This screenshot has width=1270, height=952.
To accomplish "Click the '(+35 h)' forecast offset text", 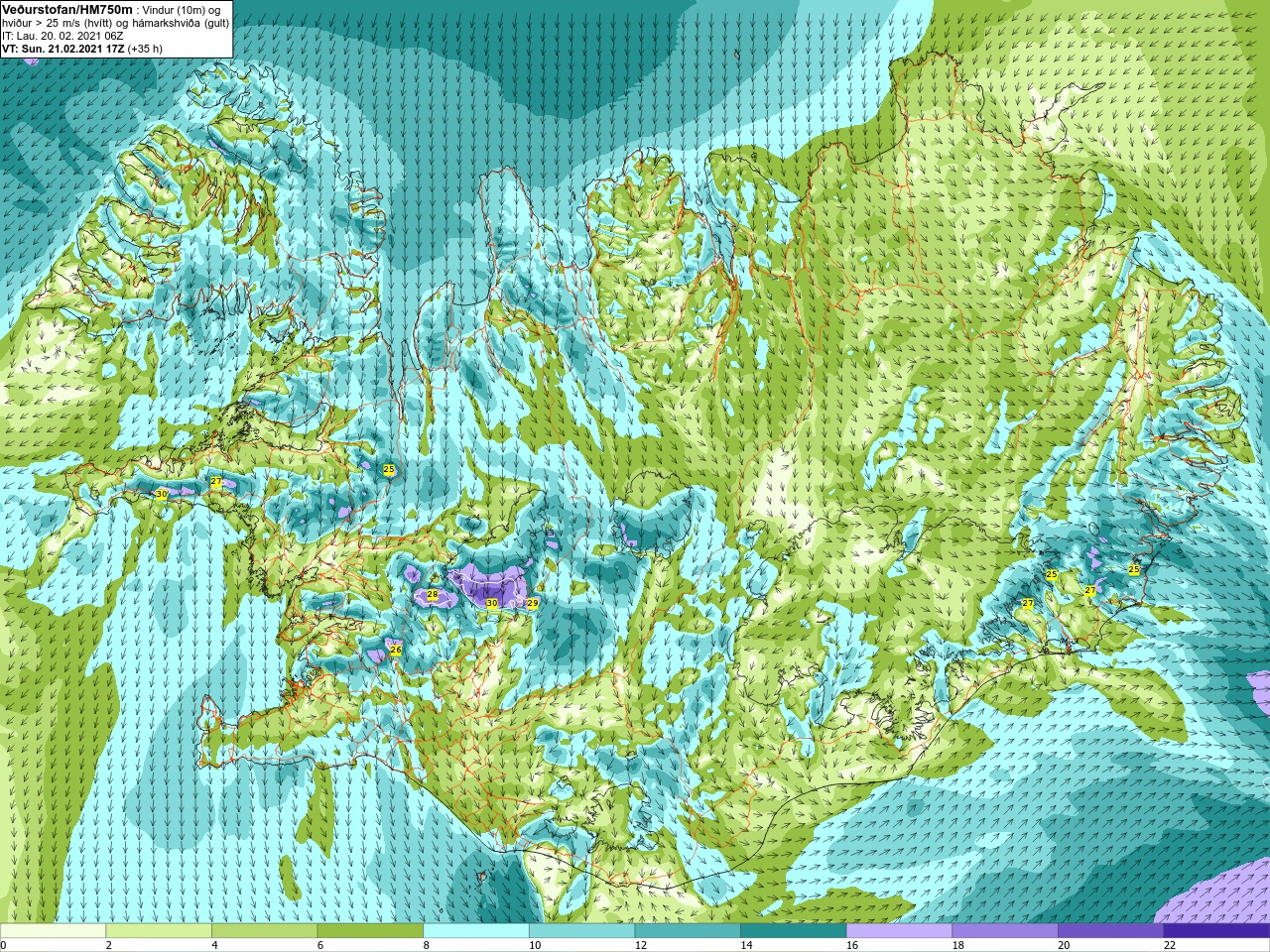I will tap(145, 48).
